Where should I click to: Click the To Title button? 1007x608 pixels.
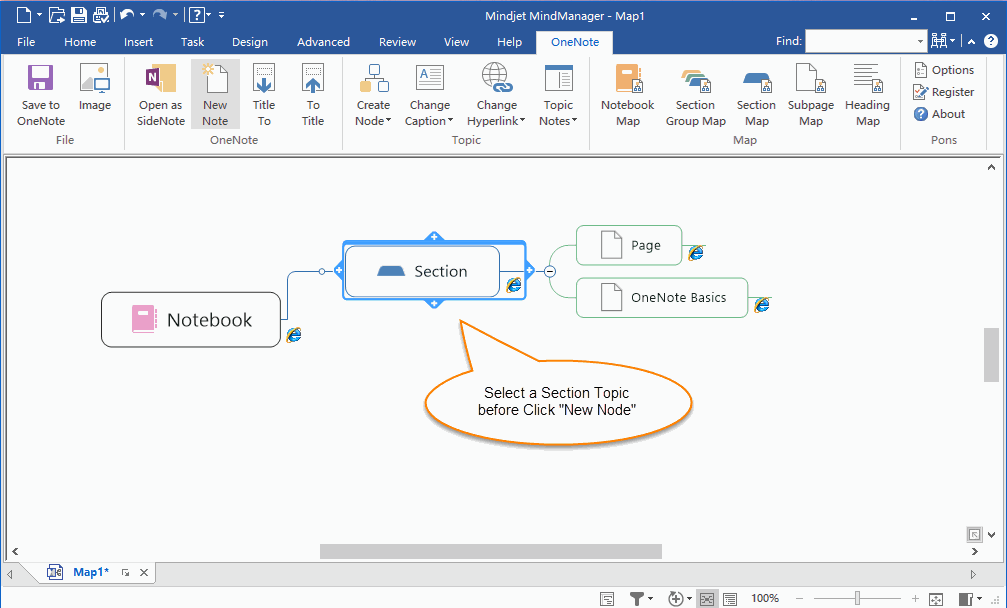tap(313, 95)
